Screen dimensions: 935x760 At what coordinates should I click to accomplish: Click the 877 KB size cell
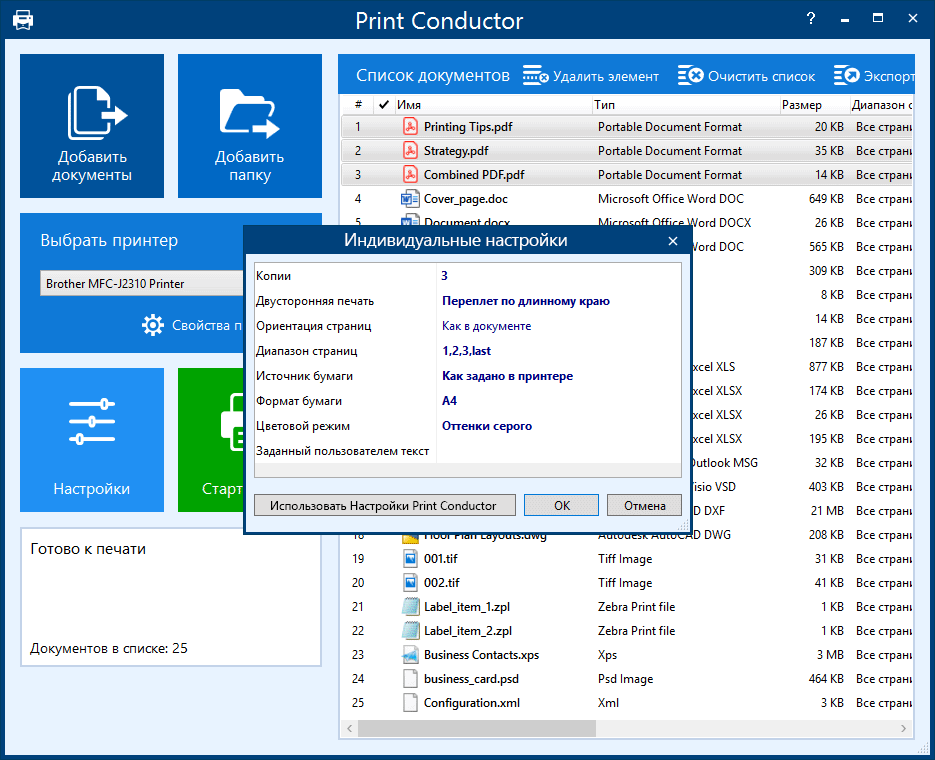coord(826,367)
